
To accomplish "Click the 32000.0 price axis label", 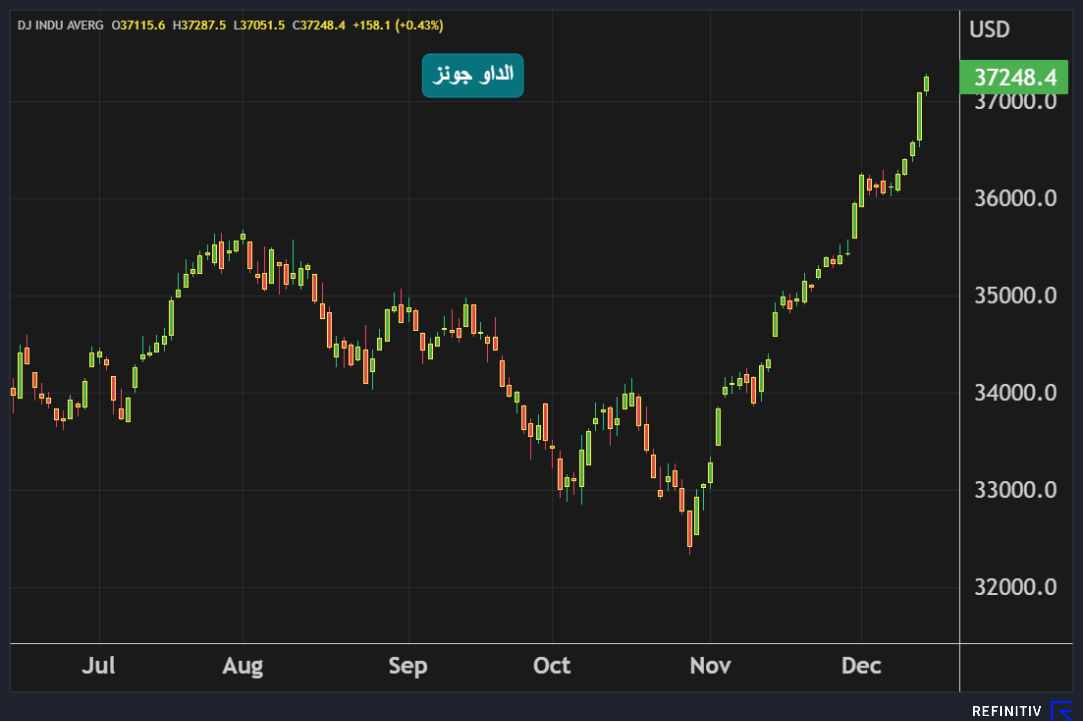I will tap(1013, 586).
